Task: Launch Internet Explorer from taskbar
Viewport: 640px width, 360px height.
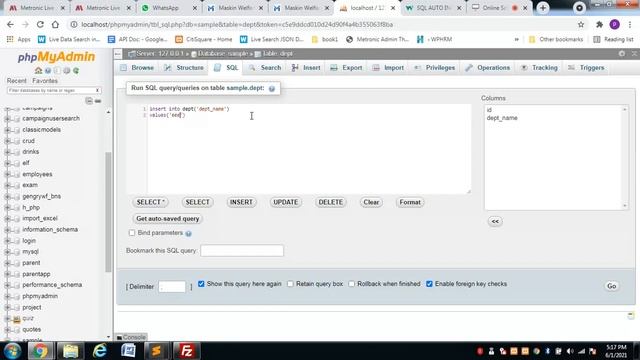Action: point(100,351)
